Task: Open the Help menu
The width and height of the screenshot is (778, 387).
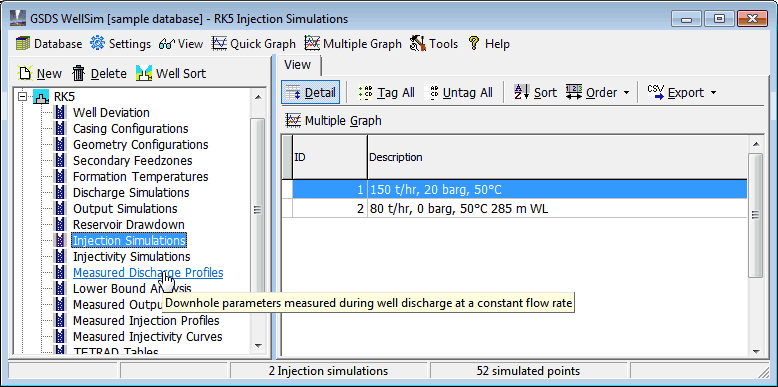Action: 489,44
